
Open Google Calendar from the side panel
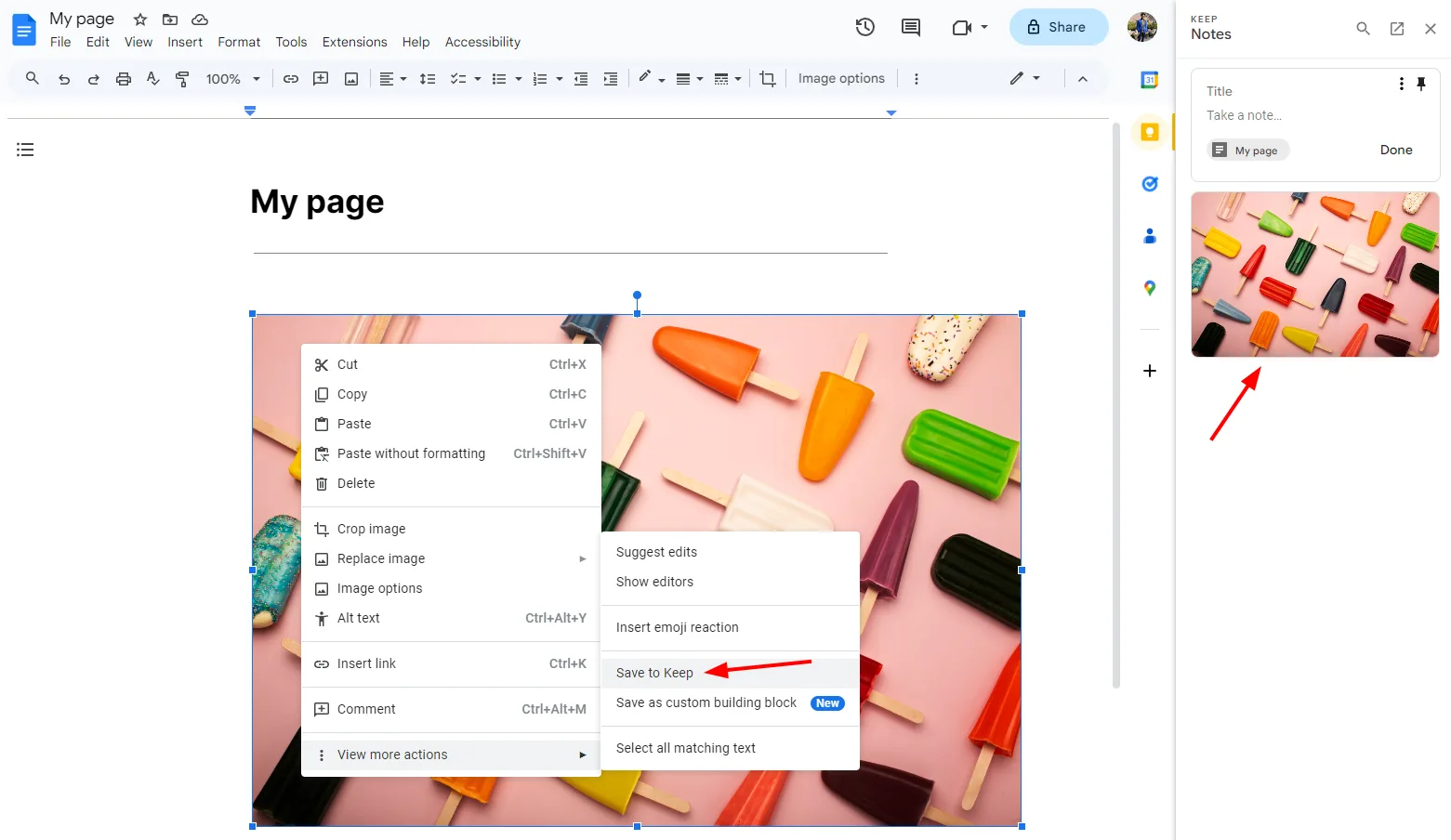1150,80
